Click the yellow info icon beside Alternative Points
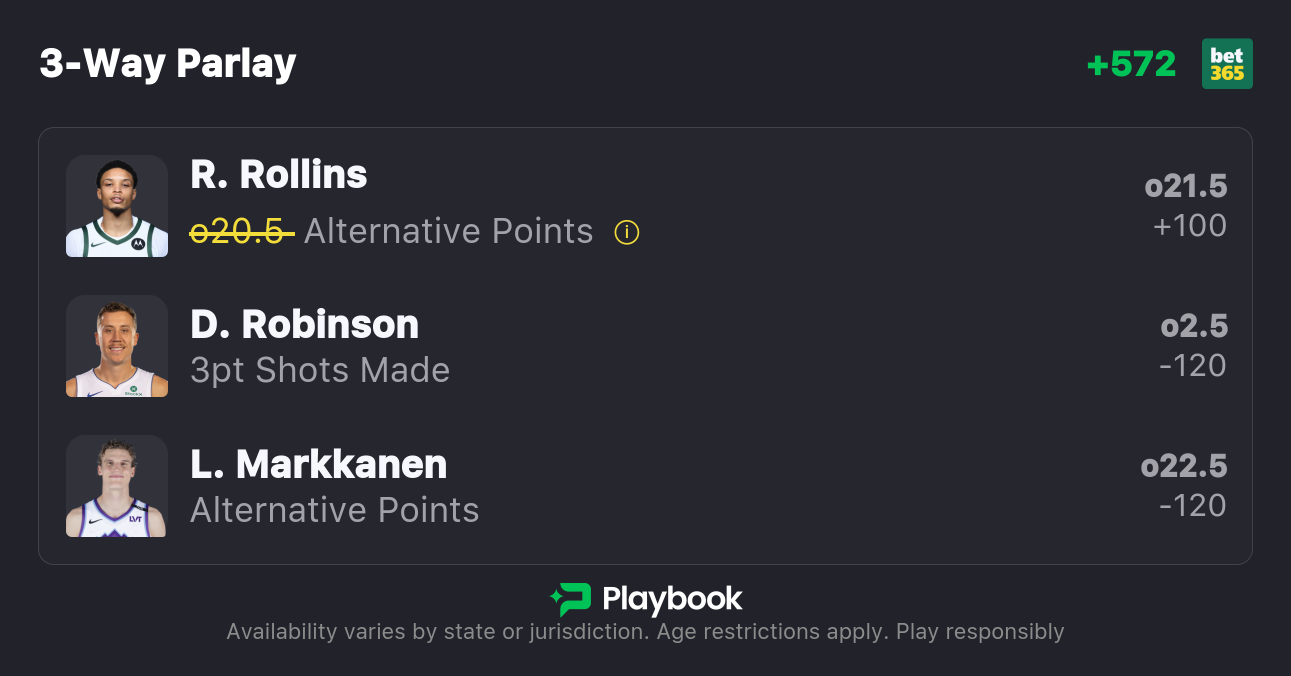Viewport: 1291px width, 676px height. pos(627,233)
